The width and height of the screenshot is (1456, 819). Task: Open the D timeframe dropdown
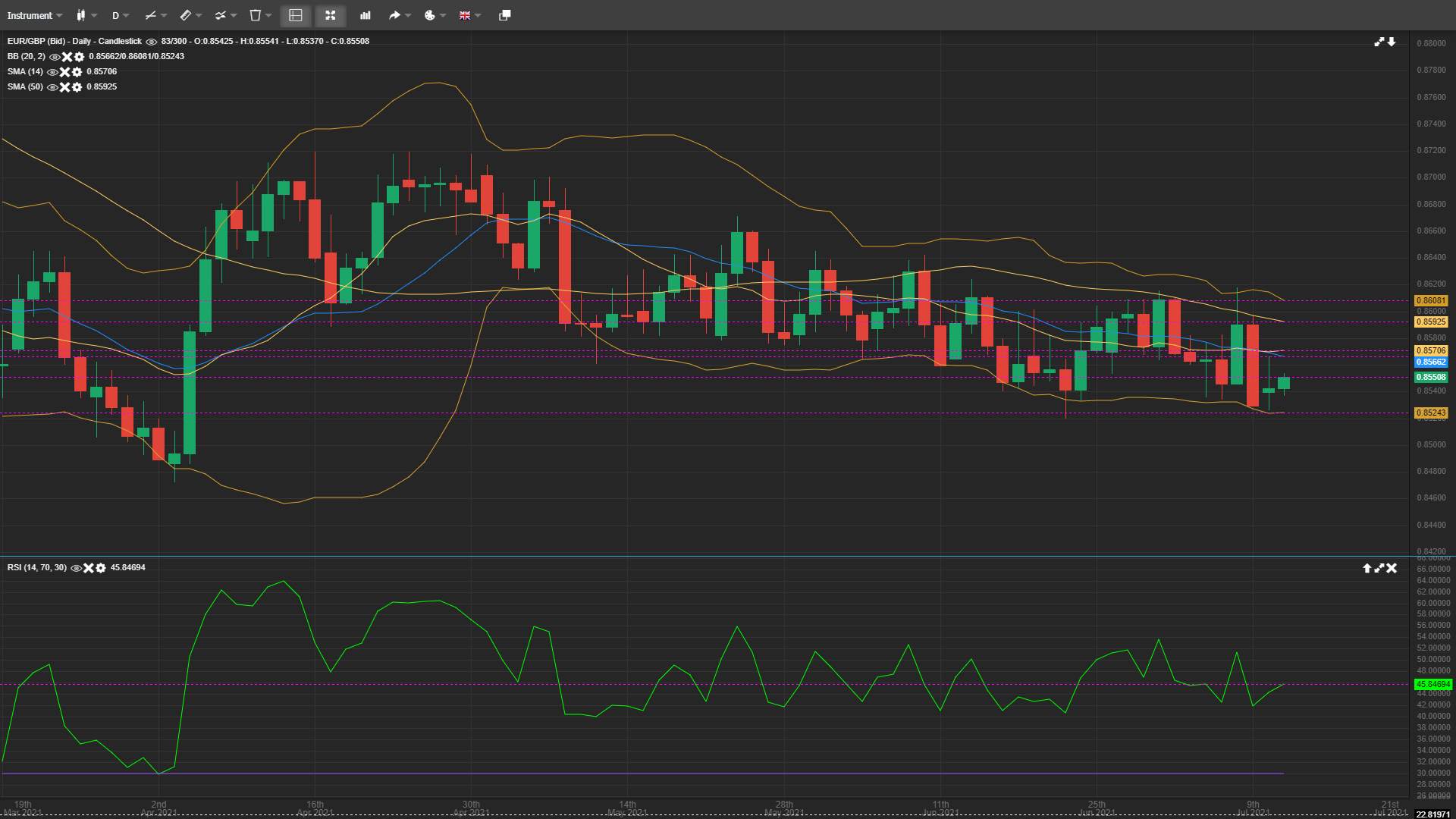[120, 15]
